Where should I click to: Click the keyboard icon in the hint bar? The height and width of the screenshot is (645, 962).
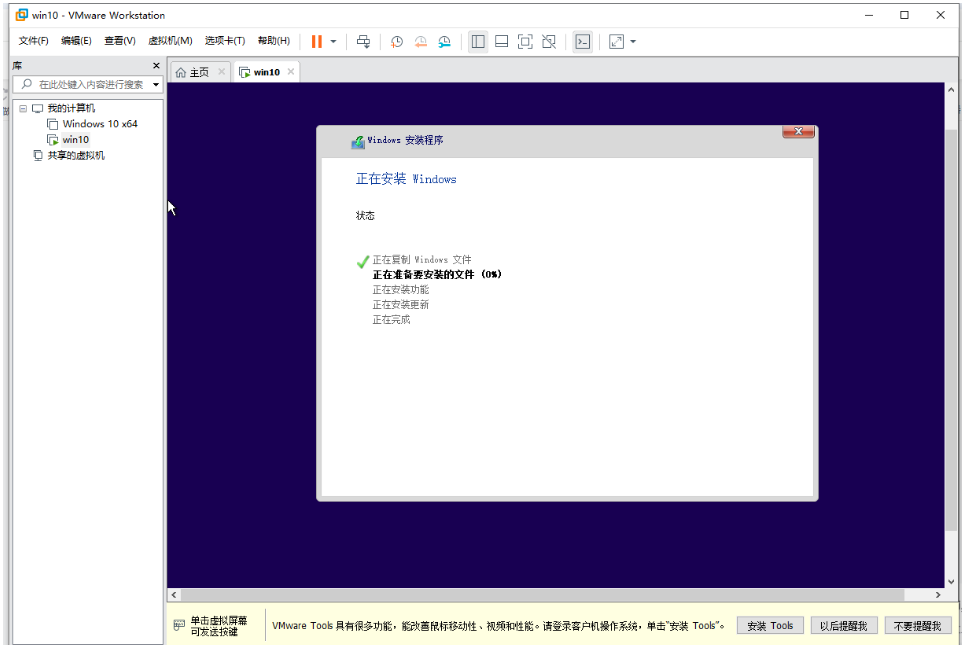[179, 625]
